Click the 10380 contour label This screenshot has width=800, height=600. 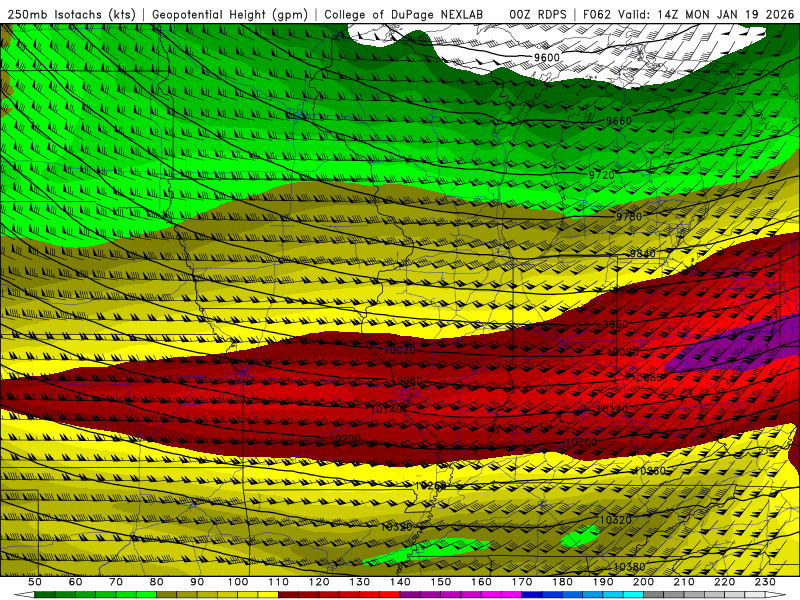pos(629,567)
